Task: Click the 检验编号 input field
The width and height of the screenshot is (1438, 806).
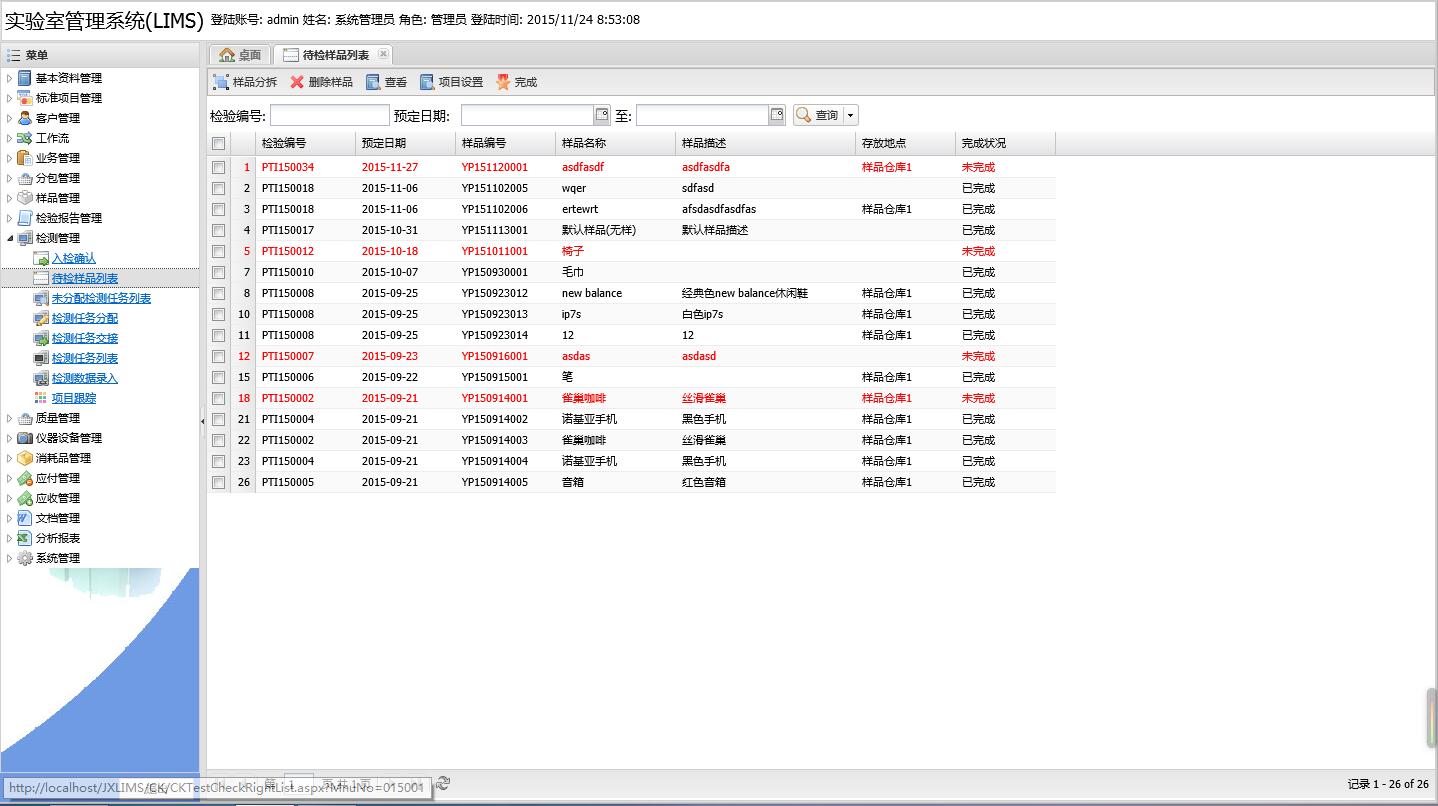Action: click(329, 116)
